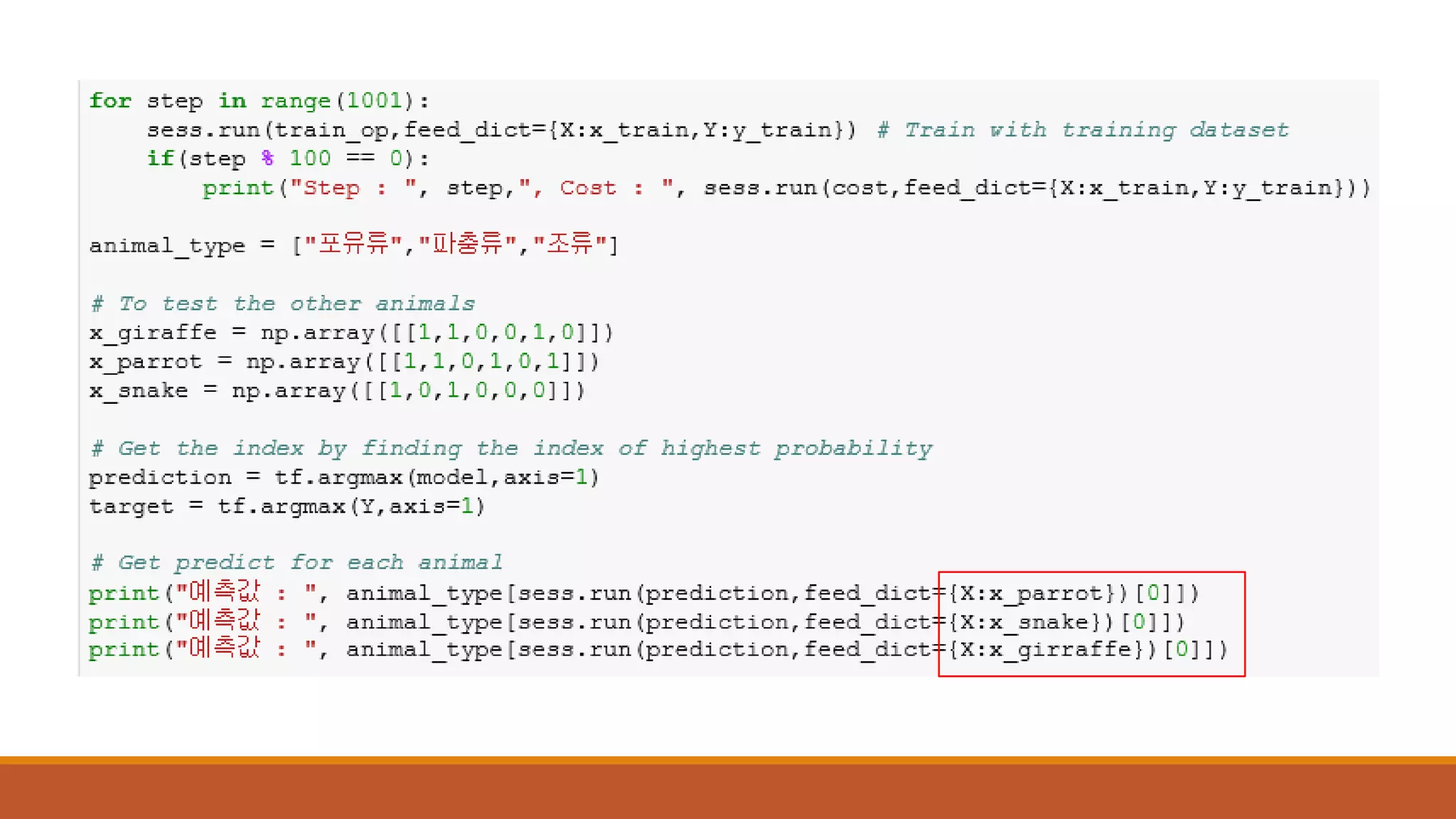This screenshot has width=1456, height=819.
Task: Click 'X:x_girraffe' inside the red box
Action: [1046, 650]
